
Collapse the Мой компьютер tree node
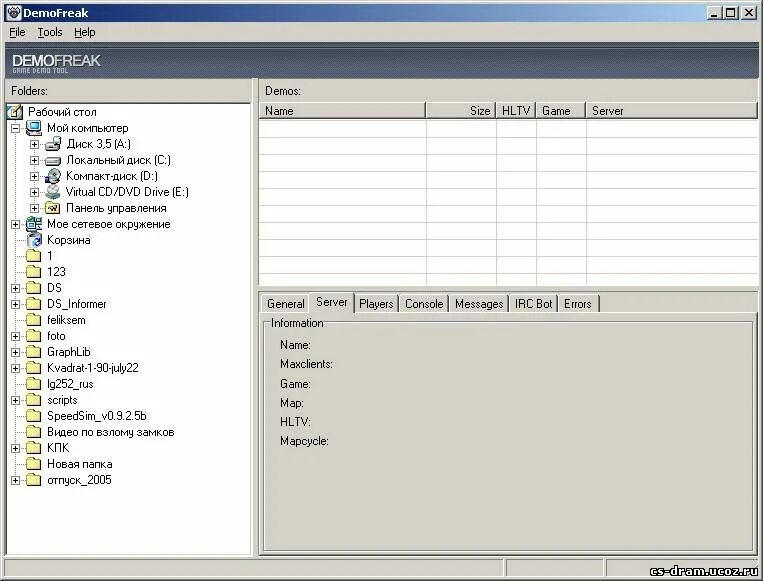tap(16, 128)
